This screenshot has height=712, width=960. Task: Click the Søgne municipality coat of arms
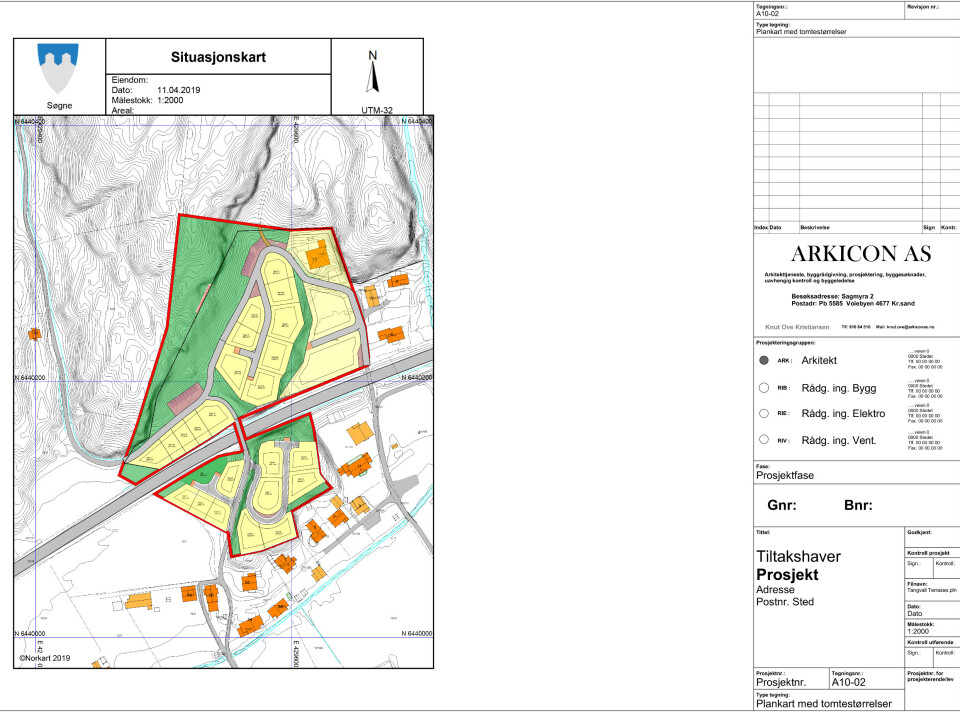pyautogui.click(x=58, y=68)
